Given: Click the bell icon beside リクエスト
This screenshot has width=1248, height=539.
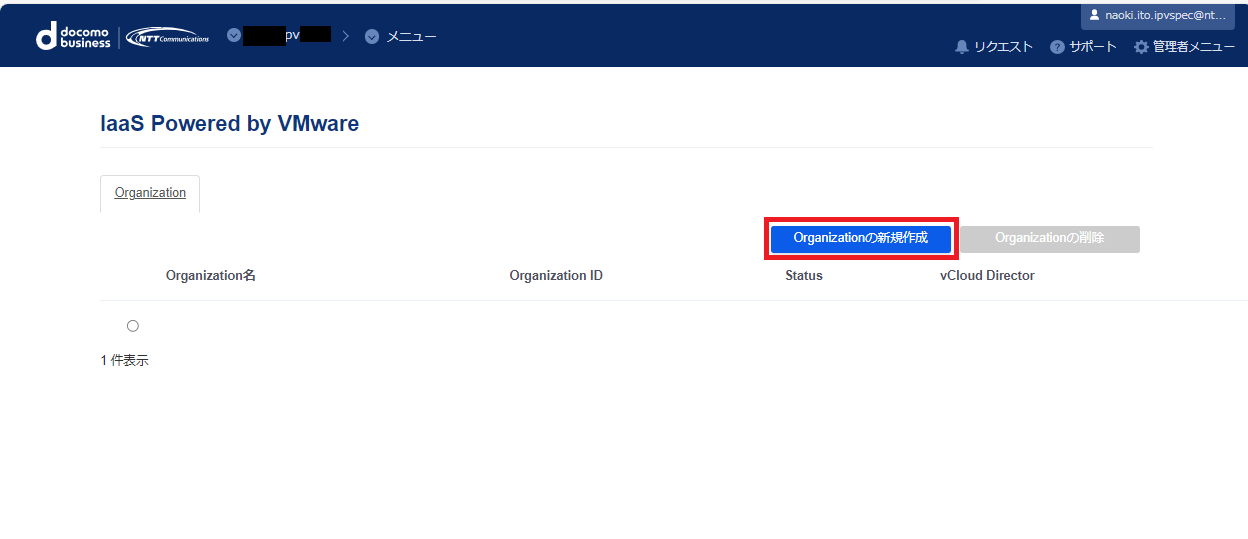Looking at the screenshot, I should (962, 47).
